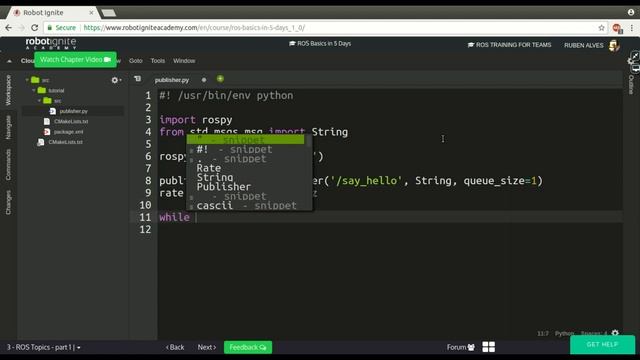The image size is (640, 360).
Task: Click the 'while' keyword on line 11
Action: pos(174,217)
